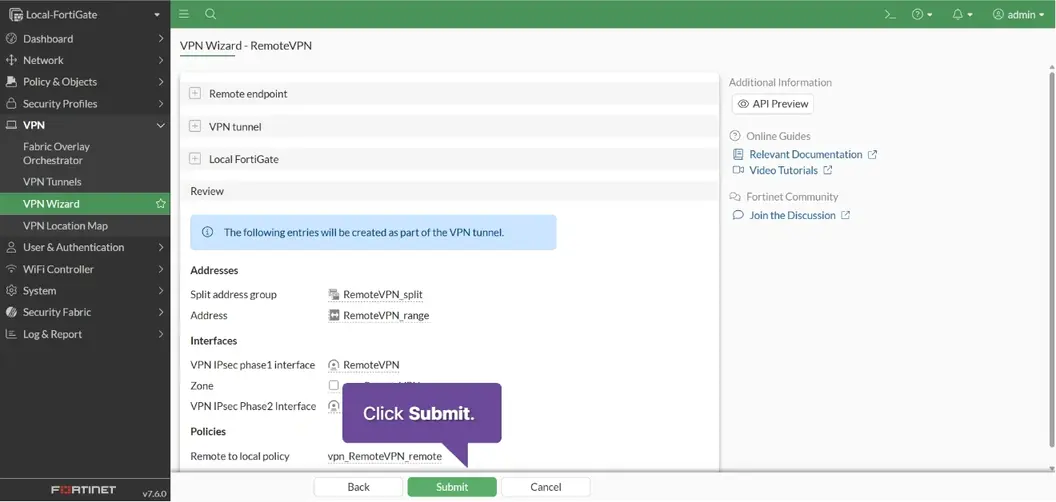
Task: Open VPN Location Map page
Action: [65, 226]
